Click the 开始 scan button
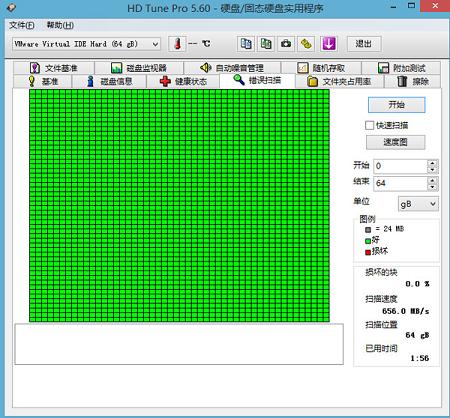 (397, 105)
